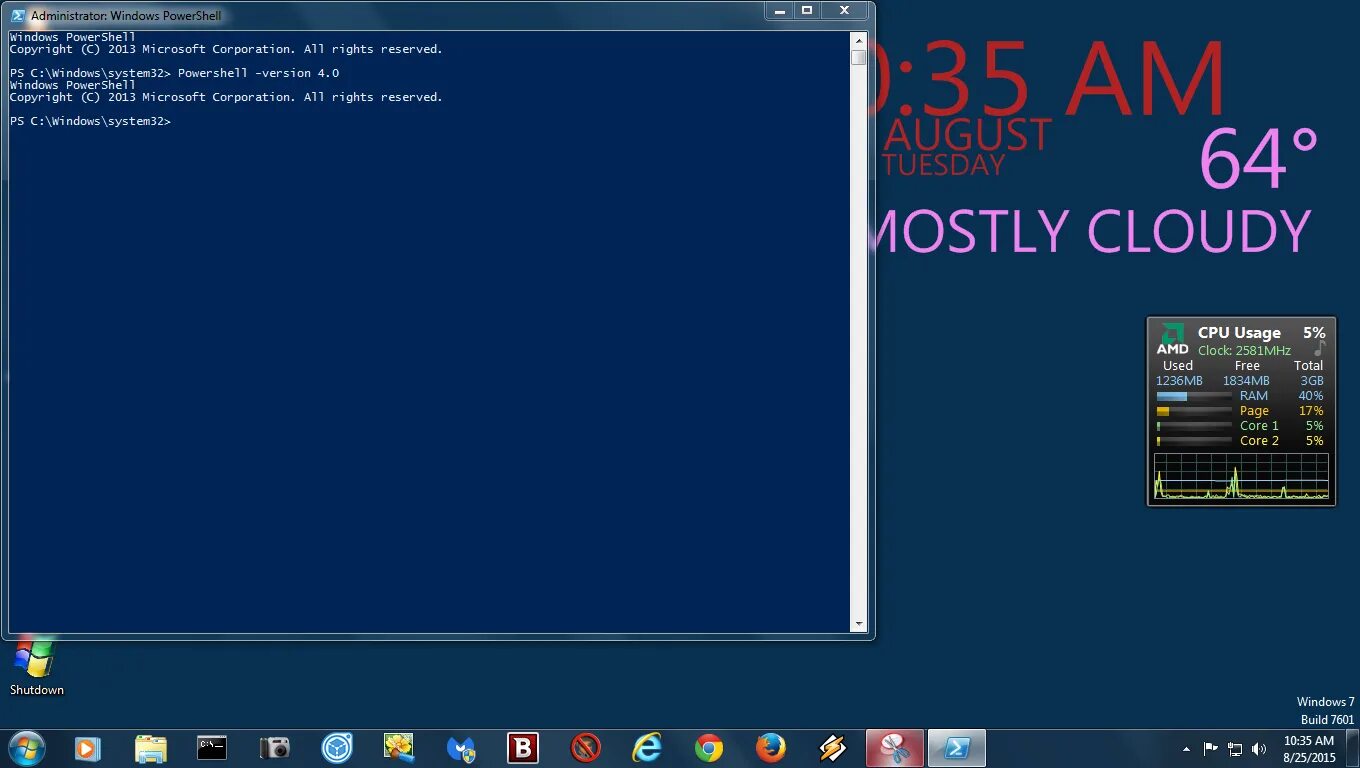Click the Show Desktop strip beside clock
The height and width of the screenshot is (768, 1360).
coord(1353,748)
